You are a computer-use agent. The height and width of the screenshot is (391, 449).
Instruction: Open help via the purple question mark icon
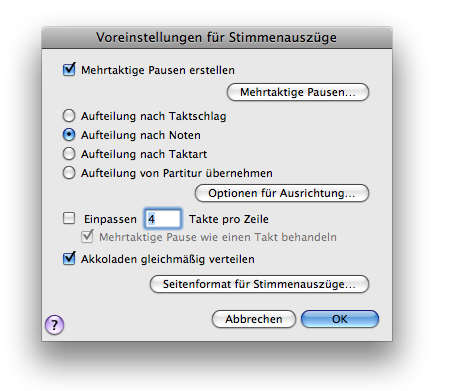[54, 325]
